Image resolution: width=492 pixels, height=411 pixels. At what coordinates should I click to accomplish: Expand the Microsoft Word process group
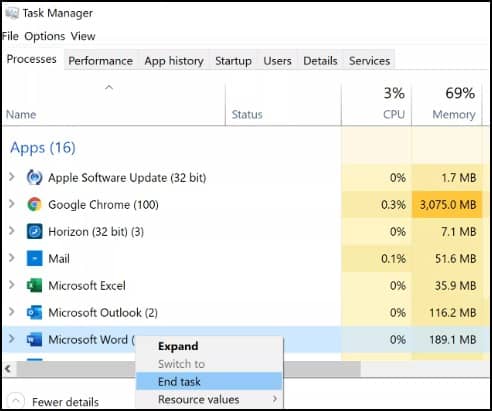[x=12, y=339]
